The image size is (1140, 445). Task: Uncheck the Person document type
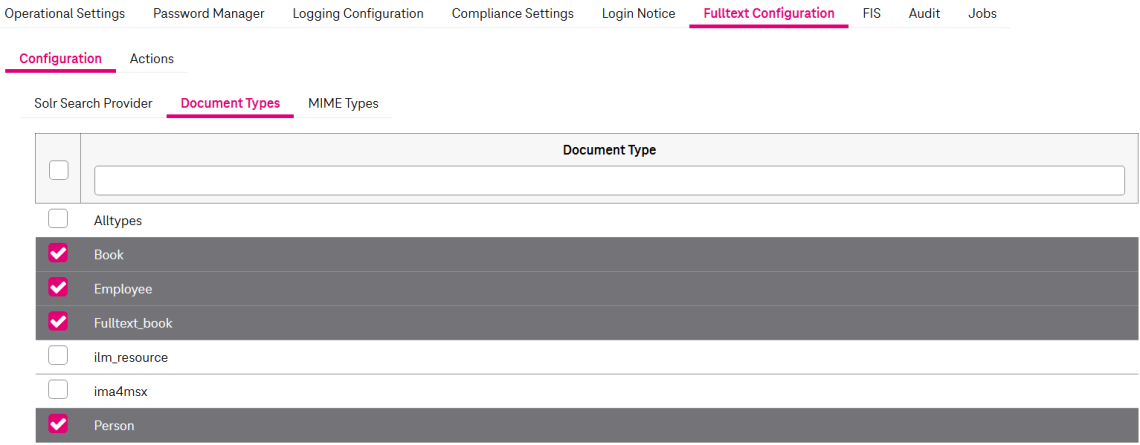(x=58, y=424)
